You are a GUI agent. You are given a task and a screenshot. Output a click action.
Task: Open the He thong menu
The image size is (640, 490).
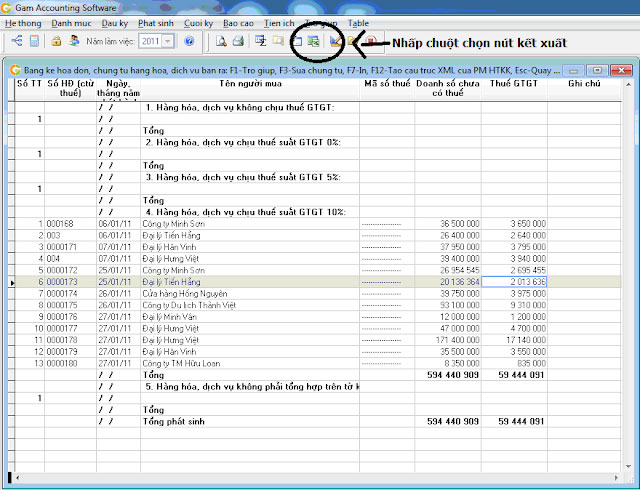(x=22, y=22)
